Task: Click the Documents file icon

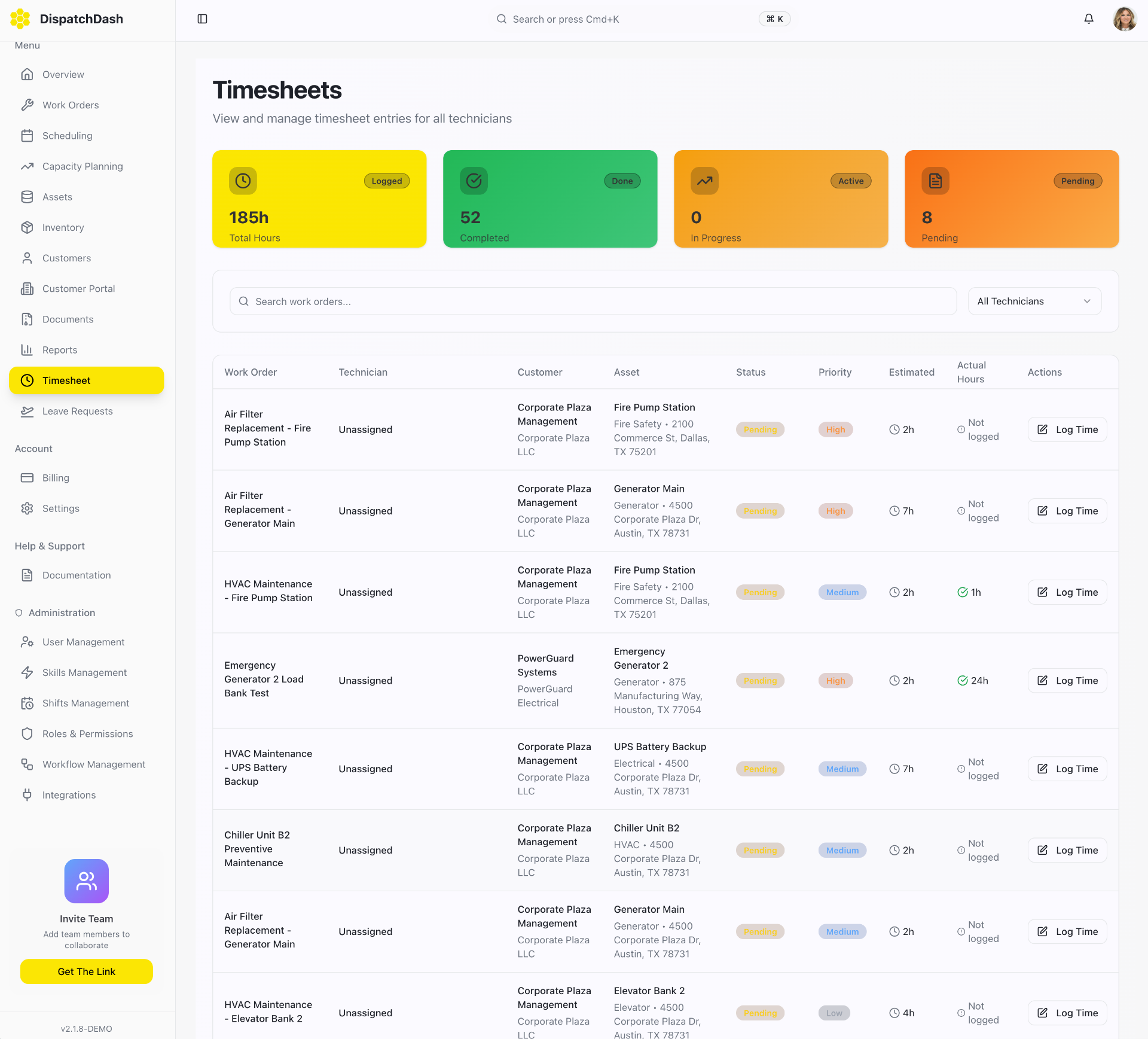Action: [27, 319]
